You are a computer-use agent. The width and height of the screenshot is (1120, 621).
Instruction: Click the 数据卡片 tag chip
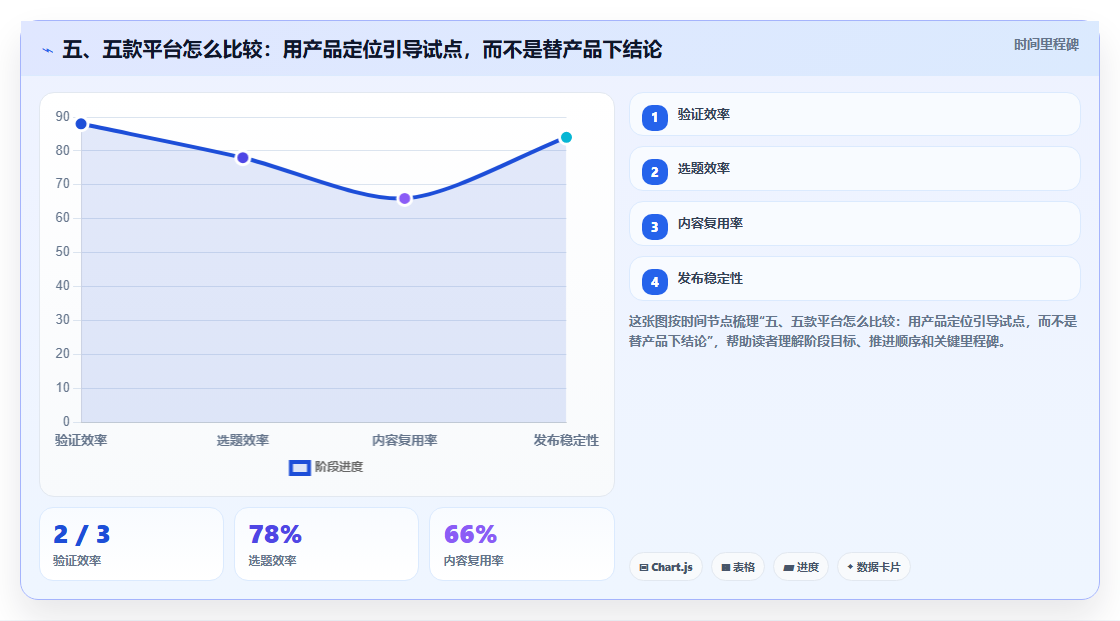click(x=874, y=567)
